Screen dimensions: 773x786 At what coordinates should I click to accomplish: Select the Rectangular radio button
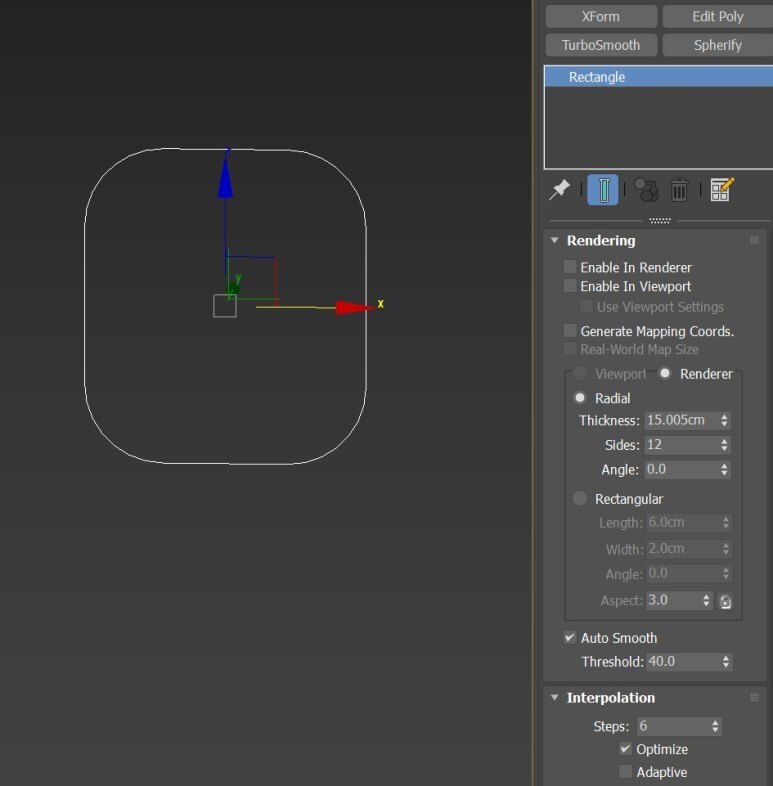(580, 498)
